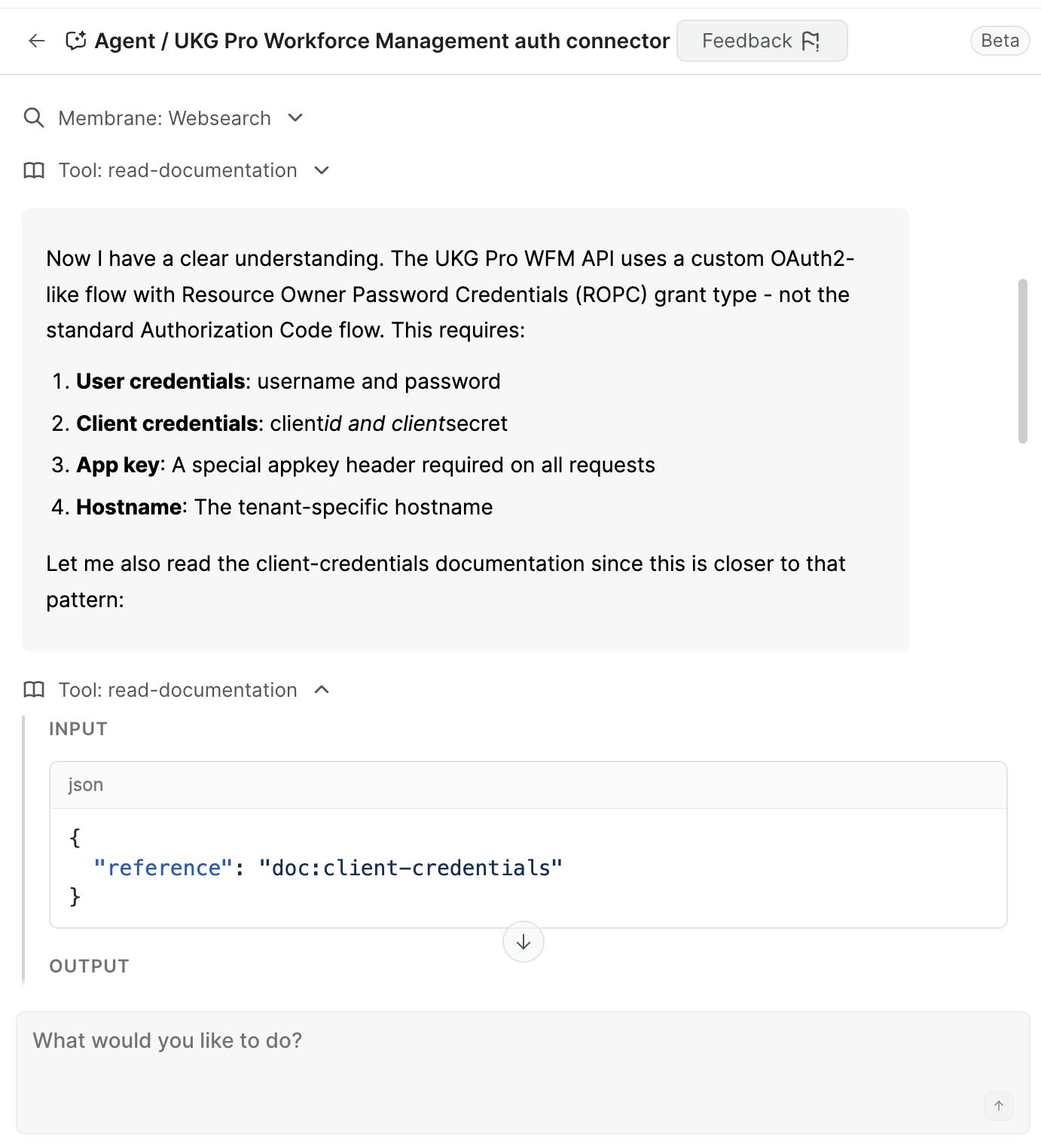1041x1148 pixels.
Task: Expand the first read-documentation tool details
Action: 322,170
